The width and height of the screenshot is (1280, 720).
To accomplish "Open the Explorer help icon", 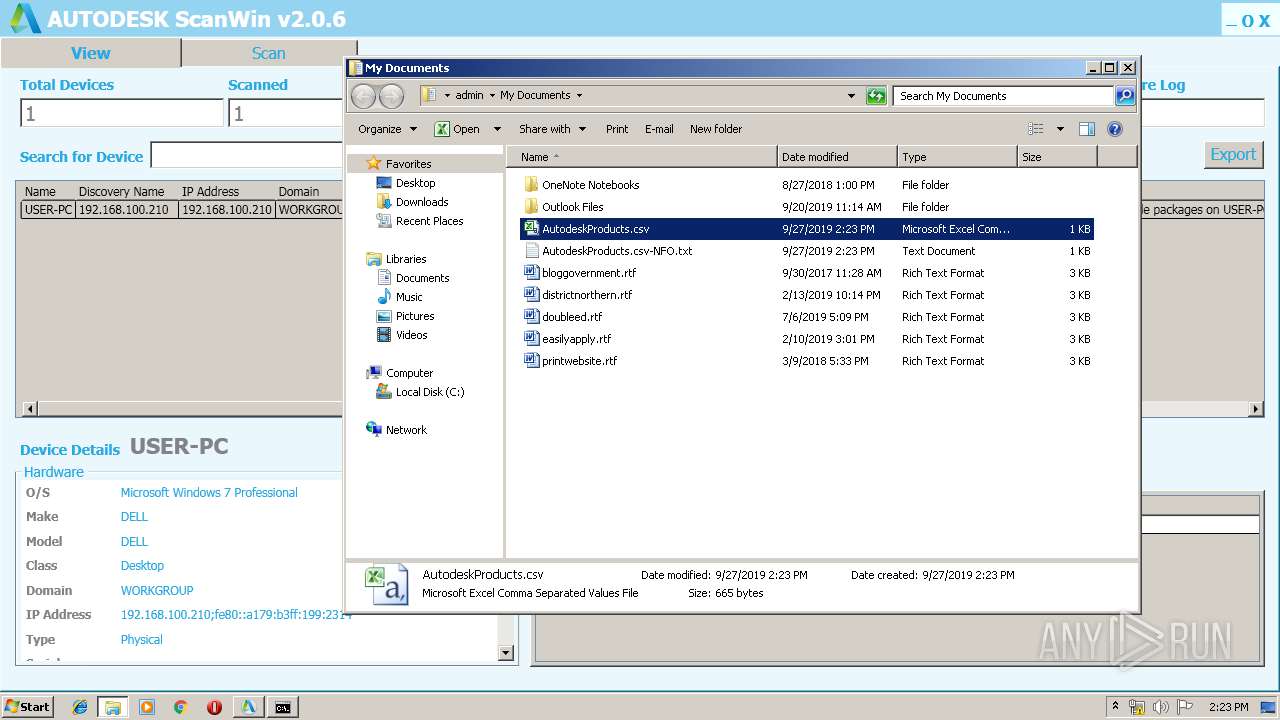I will coord(1115,129).
